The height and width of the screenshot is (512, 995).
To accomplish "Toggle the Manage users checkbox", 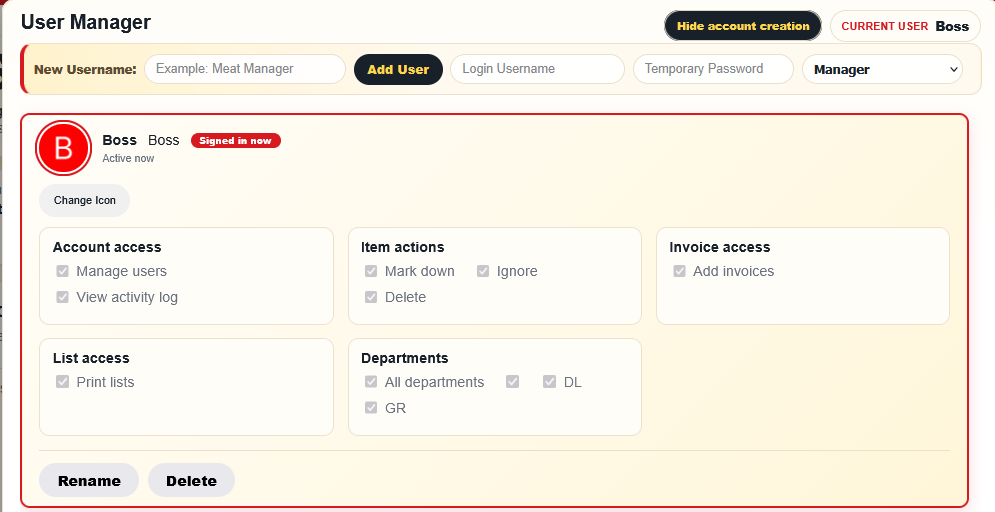I will click(x=62, y=272).
